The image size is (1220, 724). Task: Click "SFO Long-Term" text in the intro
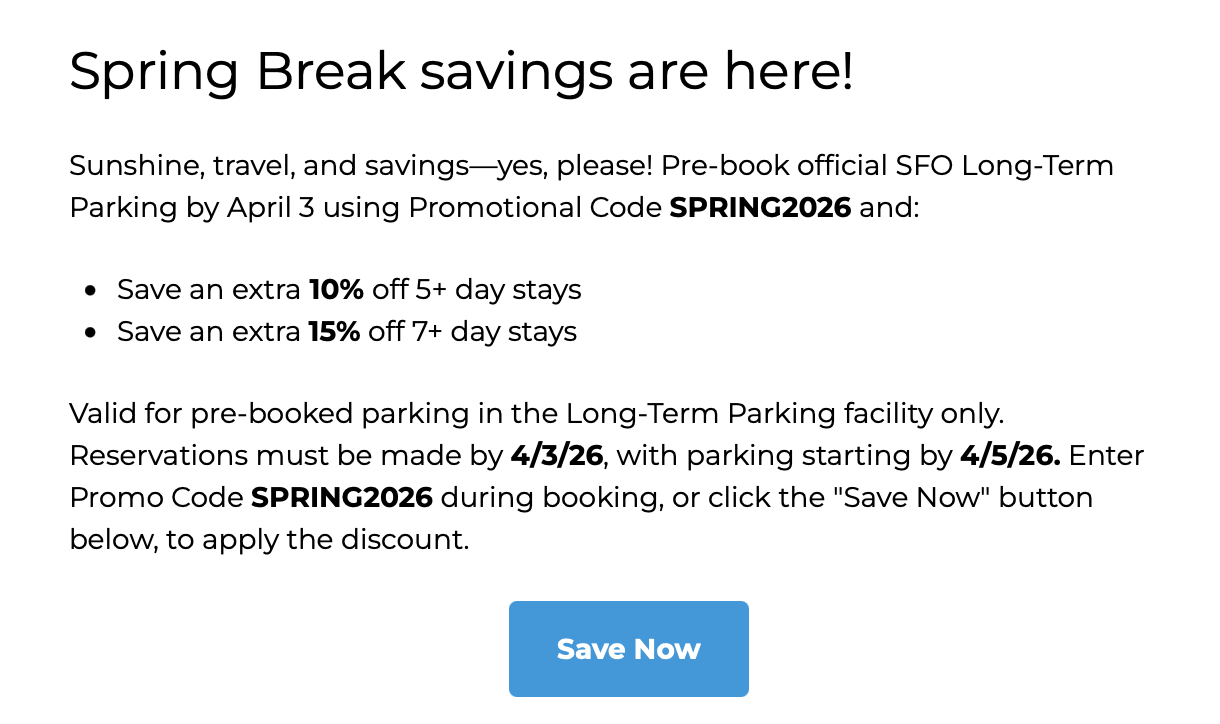click(x=1037, y=165)
